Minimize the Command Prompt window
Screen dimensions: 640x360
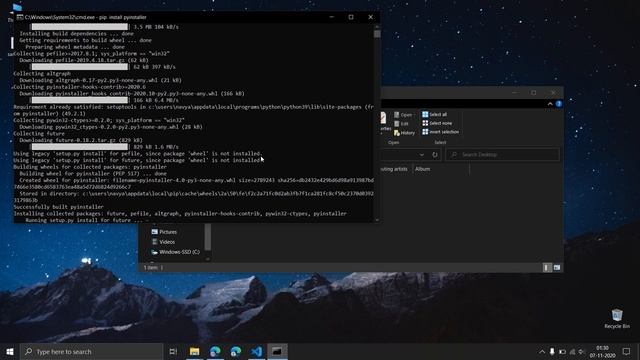pos(332,17)
